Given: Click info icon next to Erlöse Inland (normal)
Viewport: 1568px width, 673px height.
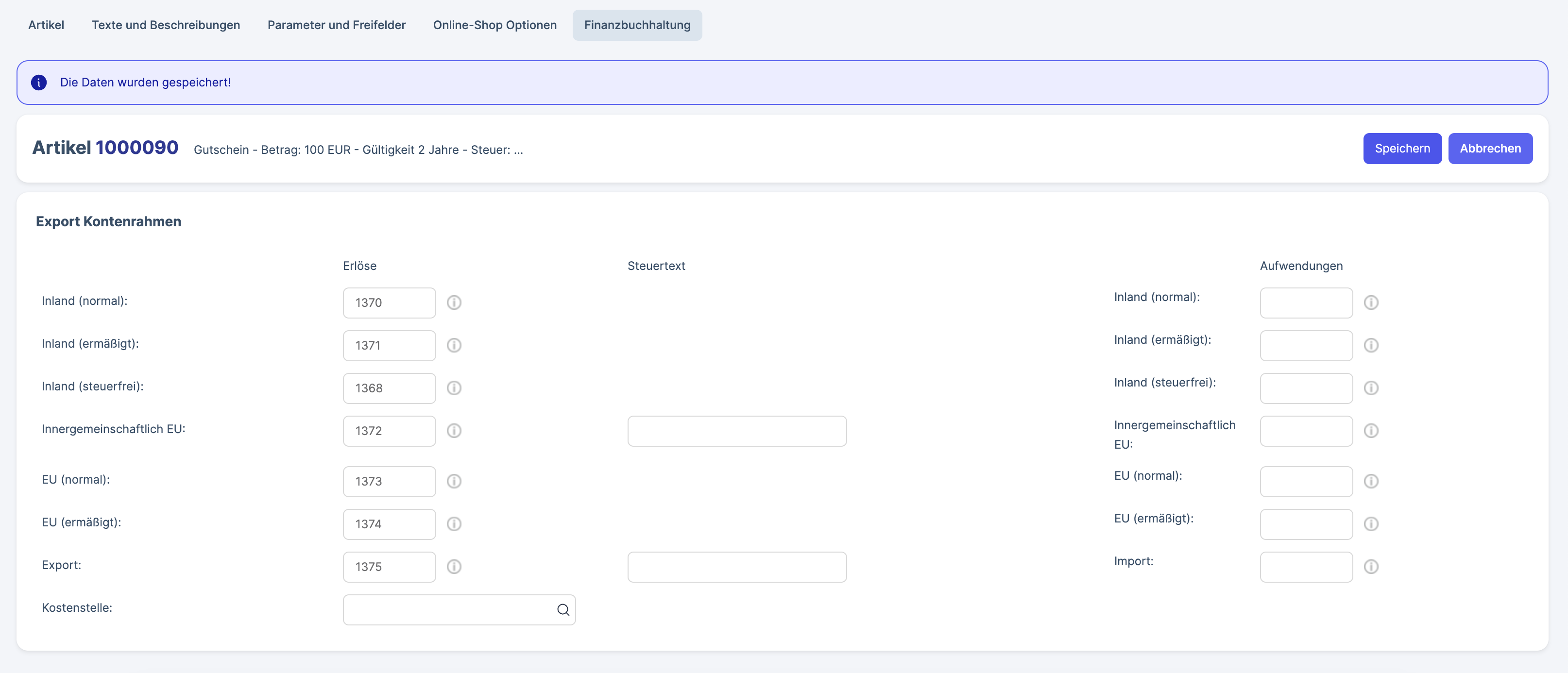Looking at the screenshot, I should 454,303.
